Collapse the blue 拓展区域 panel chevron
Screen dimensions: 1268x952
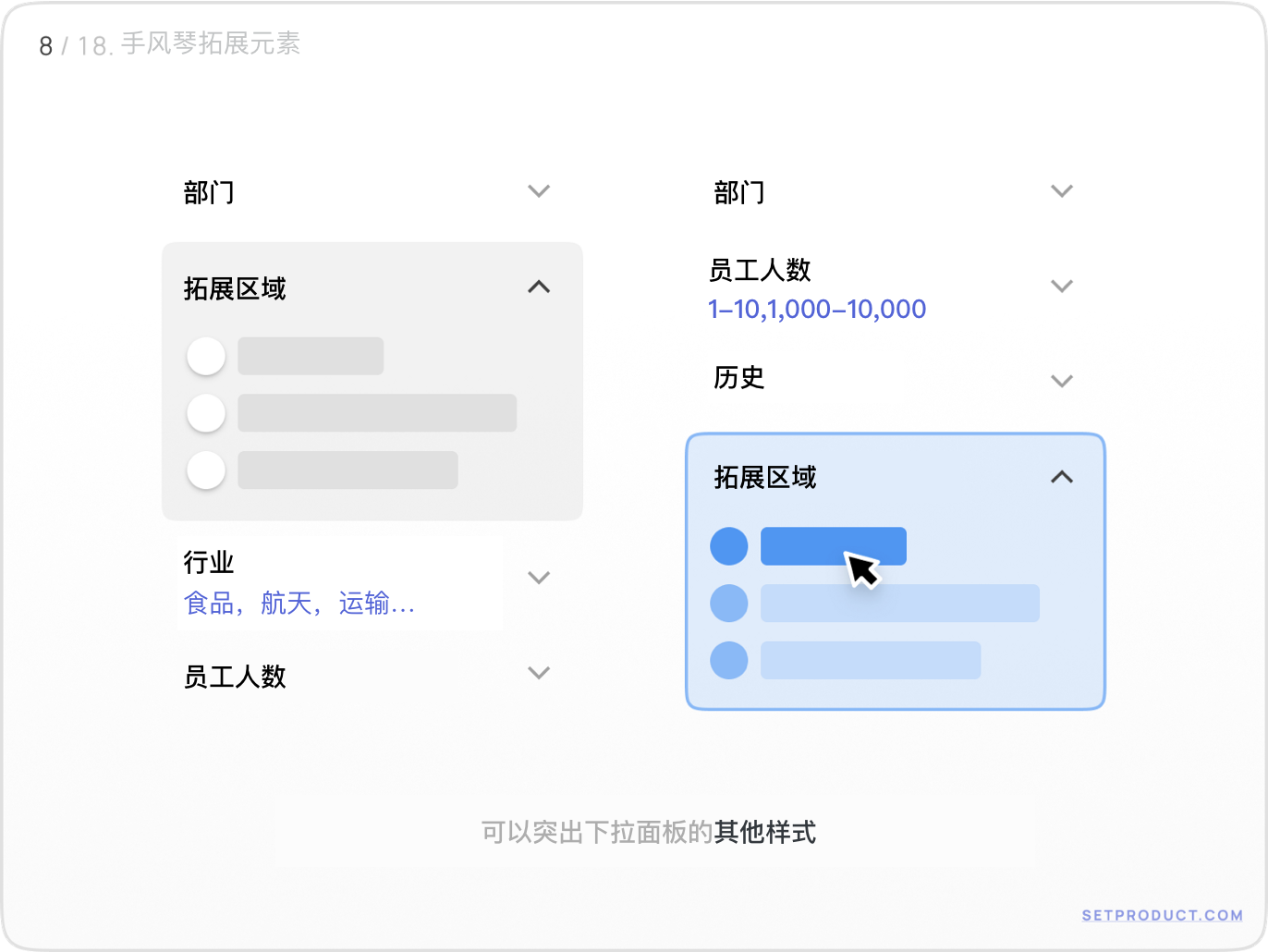[x=1062, y=477]
